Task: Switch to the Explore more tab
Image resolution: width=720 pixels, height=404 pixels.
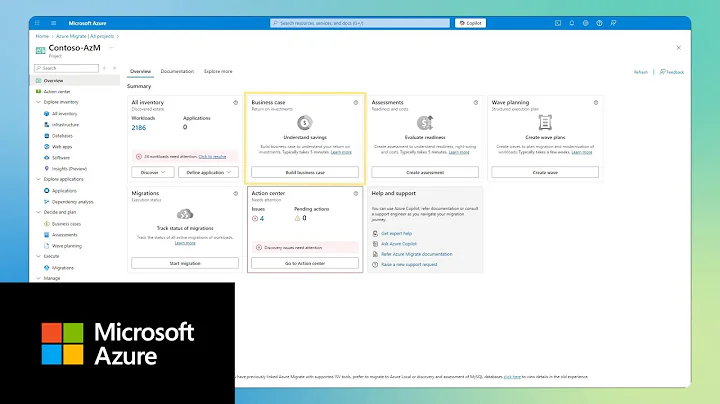Action: click(218, 72)
